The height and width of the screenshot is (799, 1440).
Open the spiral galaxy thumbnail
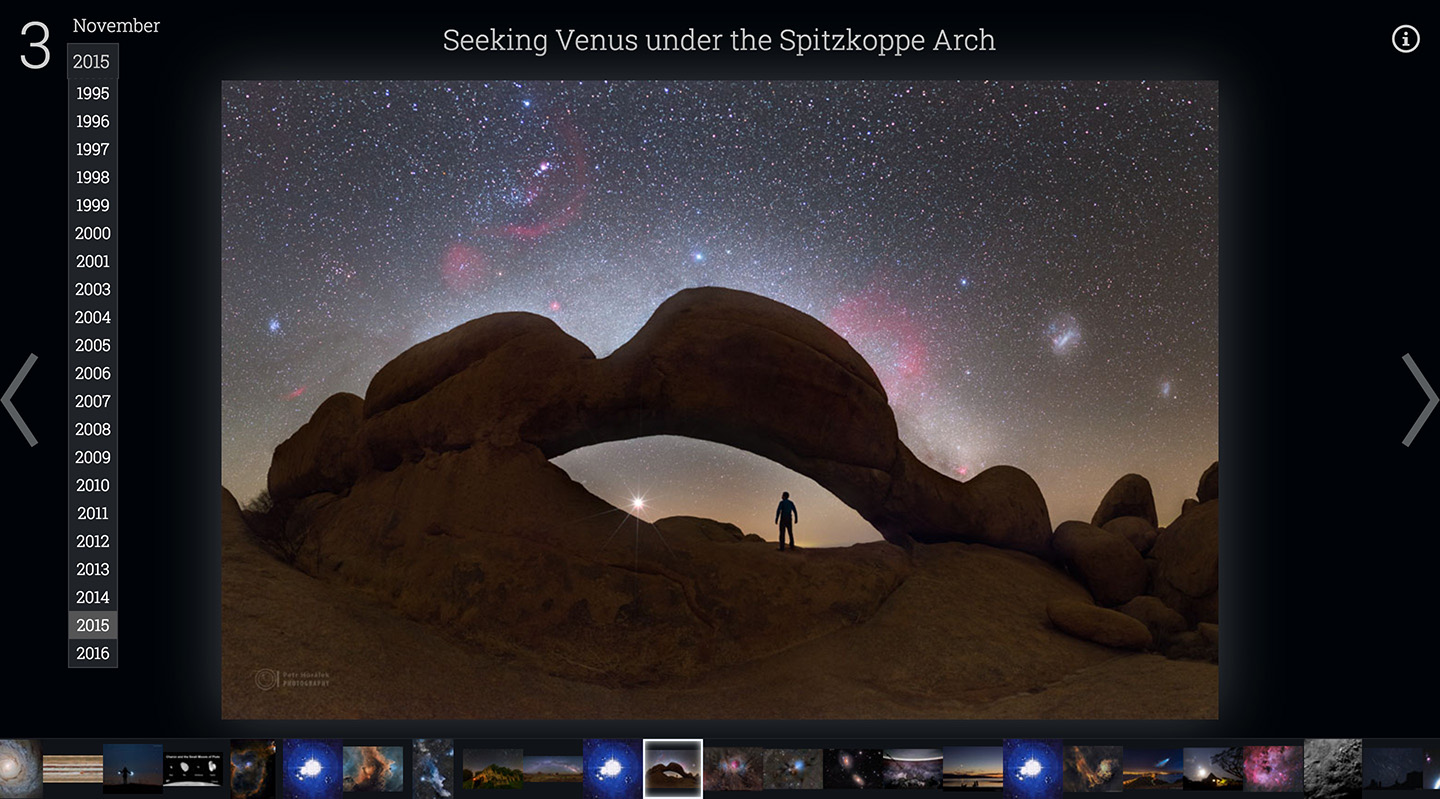[x=20, y=768]
